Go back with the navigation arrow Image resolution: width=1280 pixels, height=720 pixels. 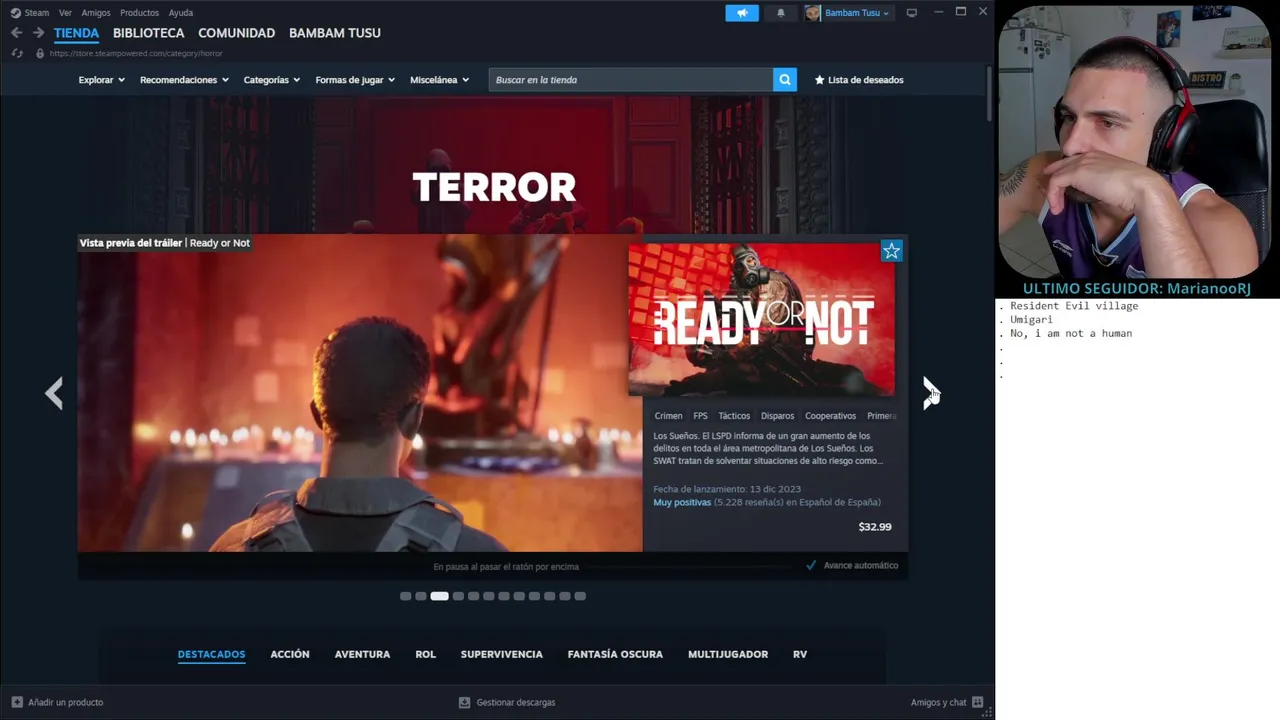(x=16, y=33)
